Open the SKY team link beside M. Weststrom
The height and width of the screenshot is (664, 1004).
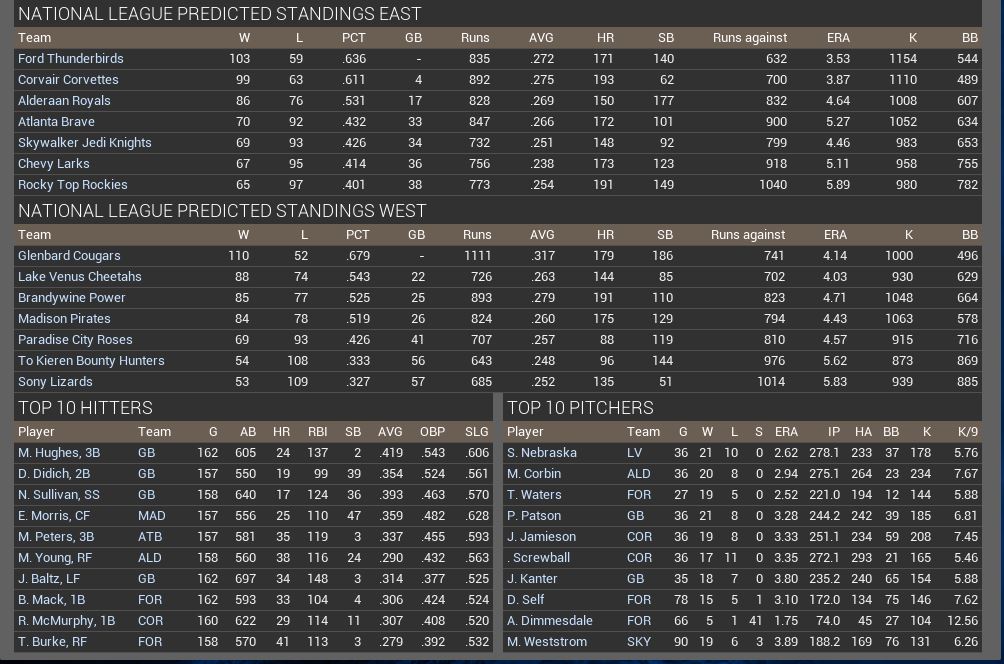tap(638, 641)
